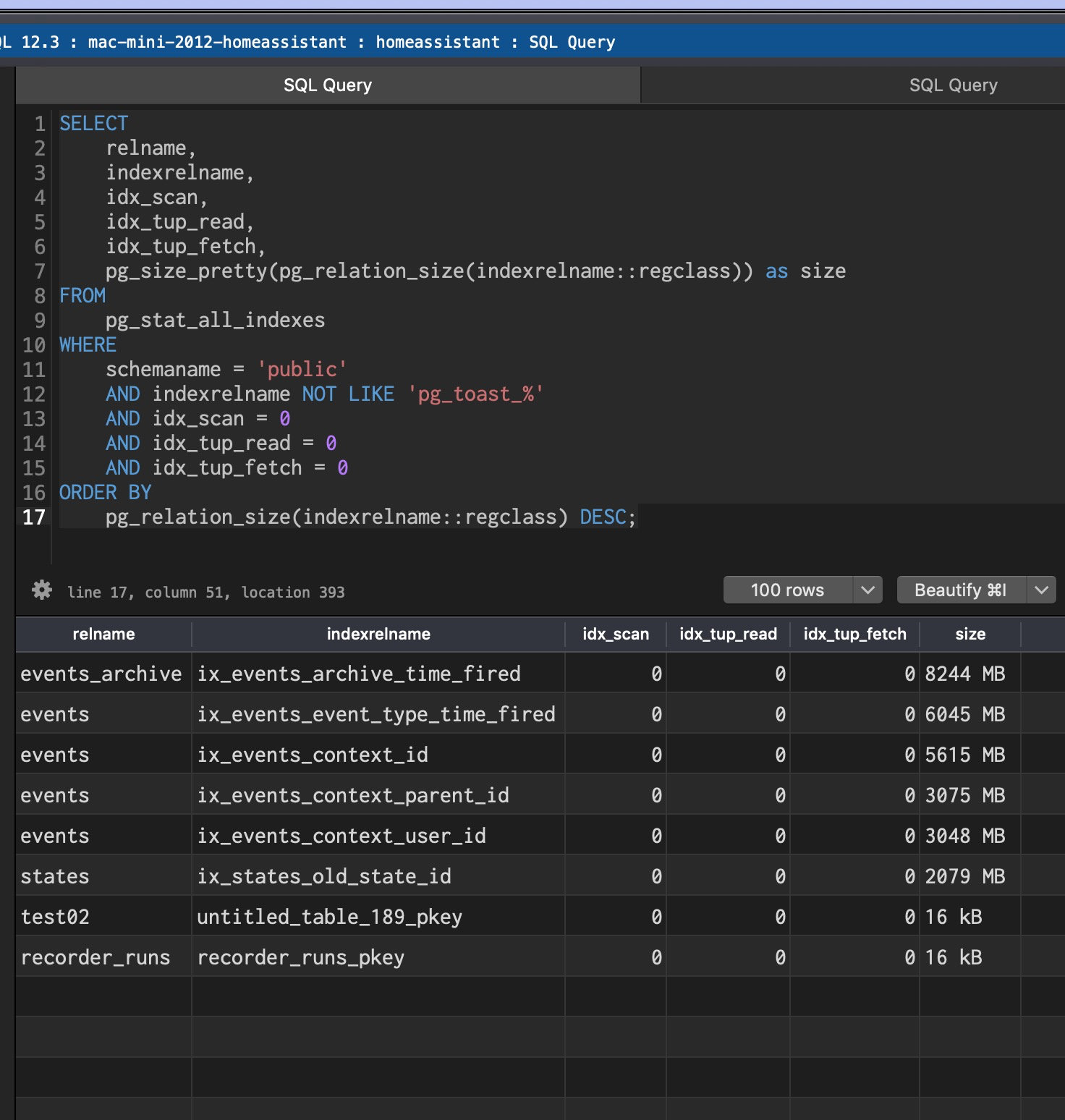1065x1120 pixels.
Task: Select the test02 relname cell
Action: coord(103,917)
